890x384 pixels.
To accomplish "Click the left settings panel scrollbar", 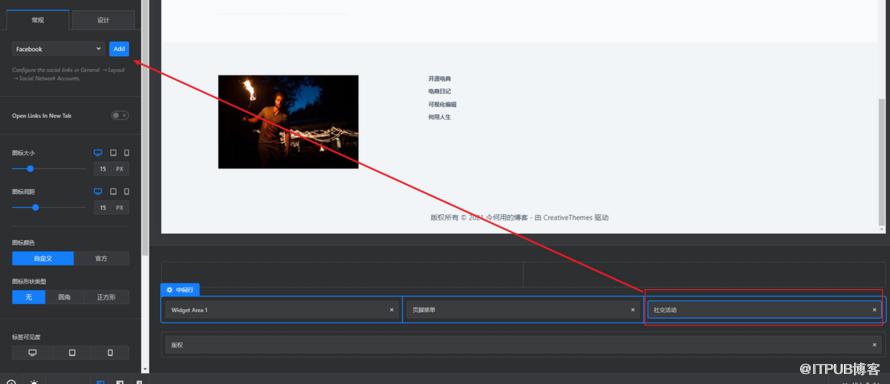I will point(145,128).
